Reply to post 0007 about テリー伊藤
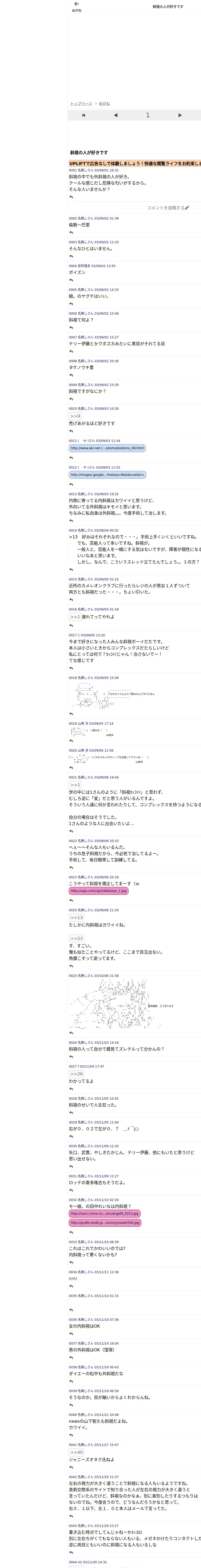 pyautogui.click(x=71, y=351)
